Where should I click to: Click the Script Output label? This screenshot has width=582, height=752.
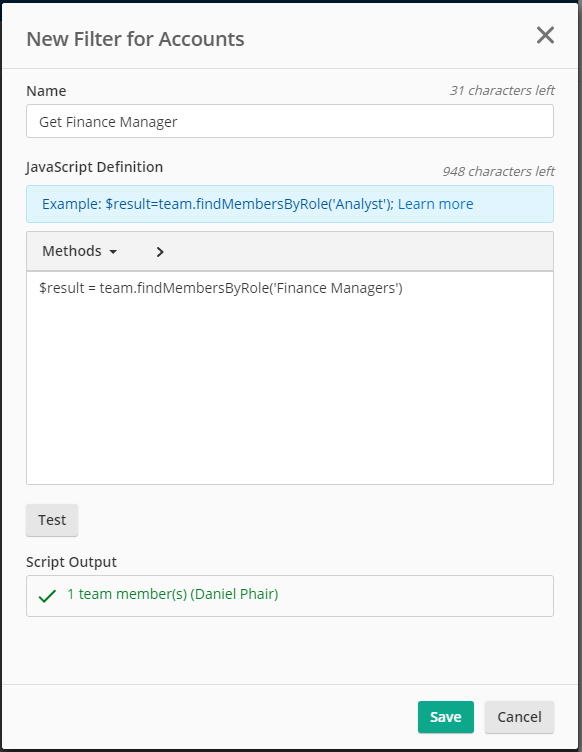pos(71,562)
